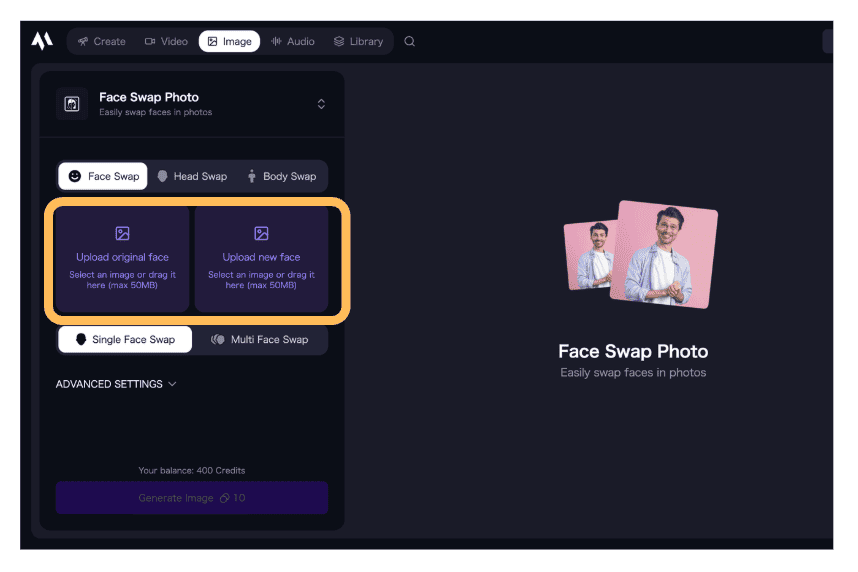
Task: Switch to the Video tab
Action: 166,41
